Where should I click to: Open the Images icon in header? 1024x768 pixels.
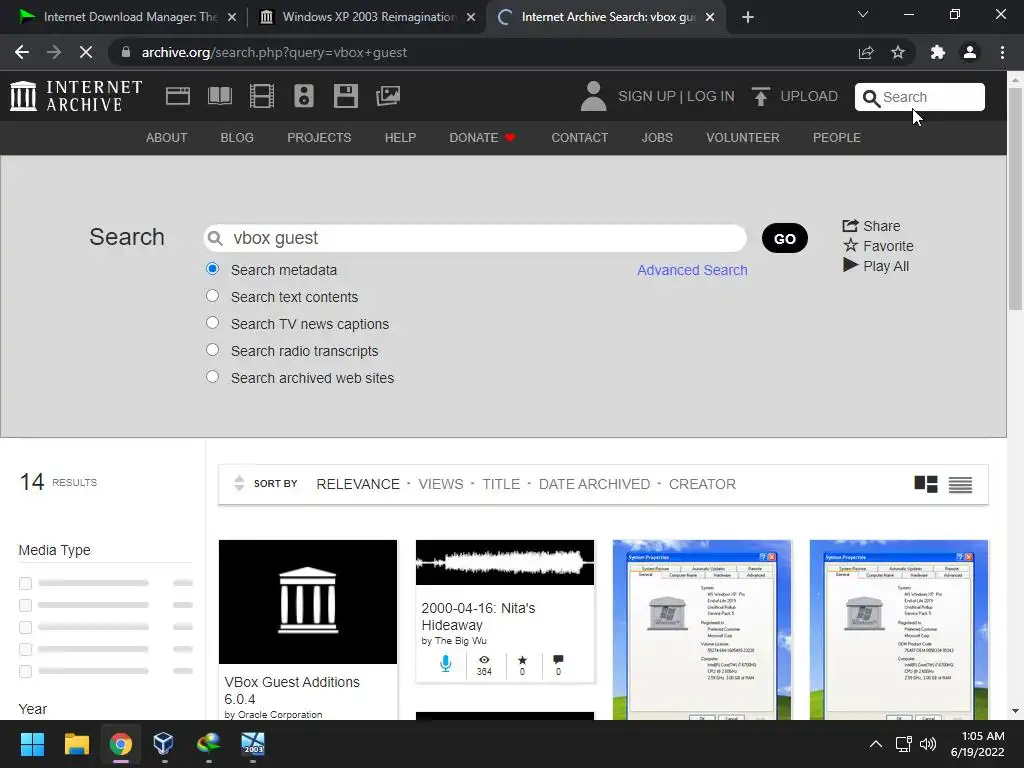[388, 96]
